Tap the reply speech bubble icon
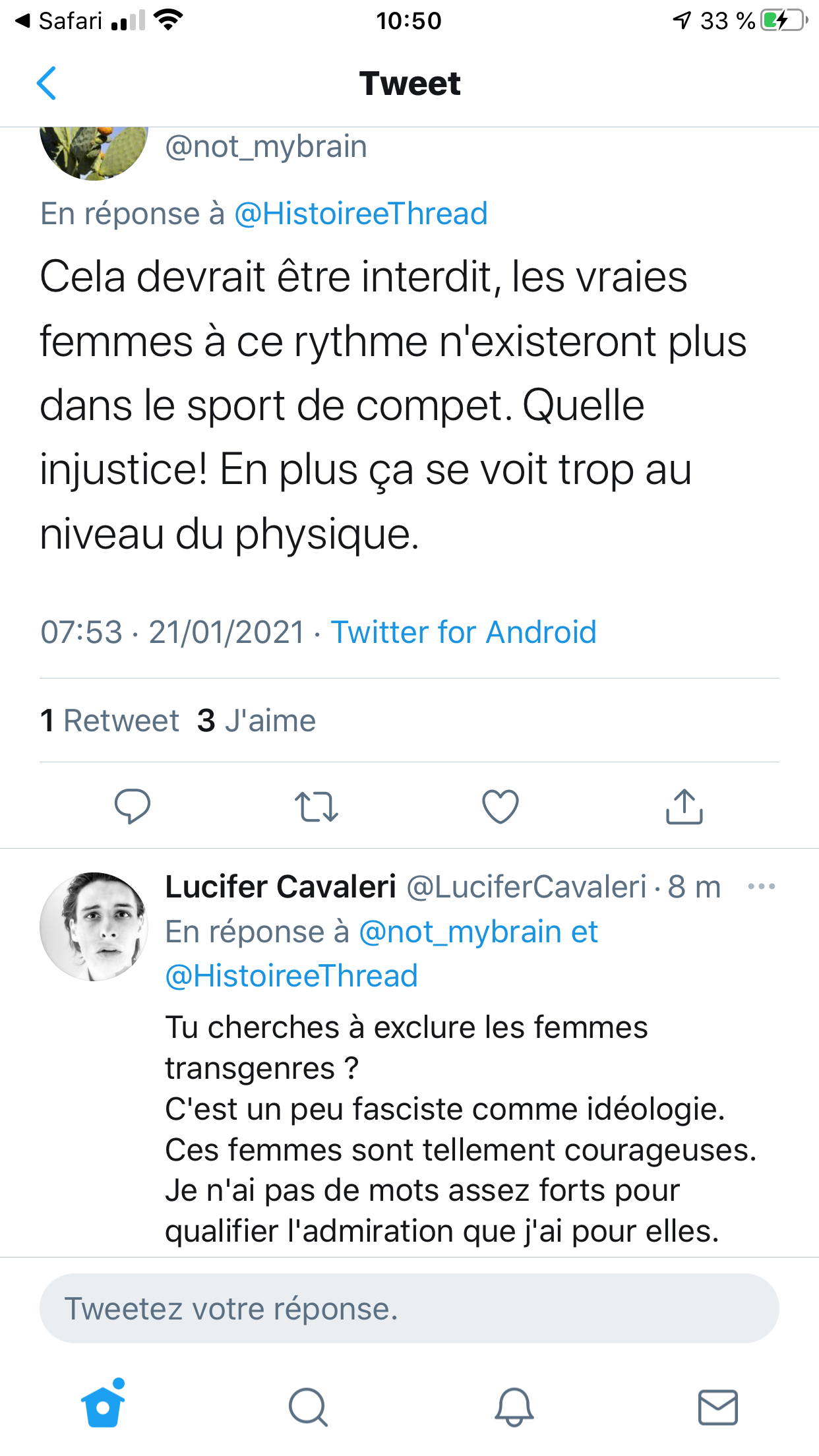The image size is (819, 1456). (133, 806)
